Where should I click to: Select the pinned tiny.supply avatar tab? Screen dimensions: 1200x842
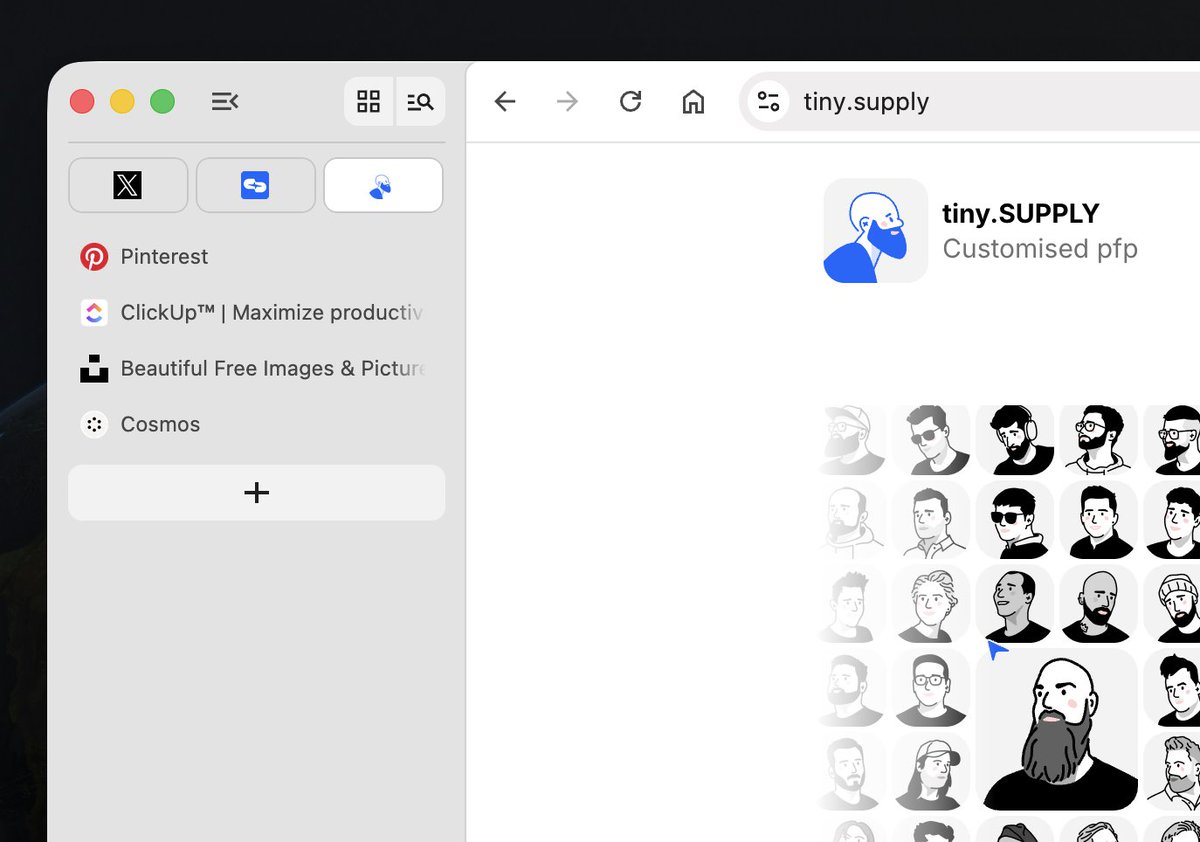tap(383, 185)
